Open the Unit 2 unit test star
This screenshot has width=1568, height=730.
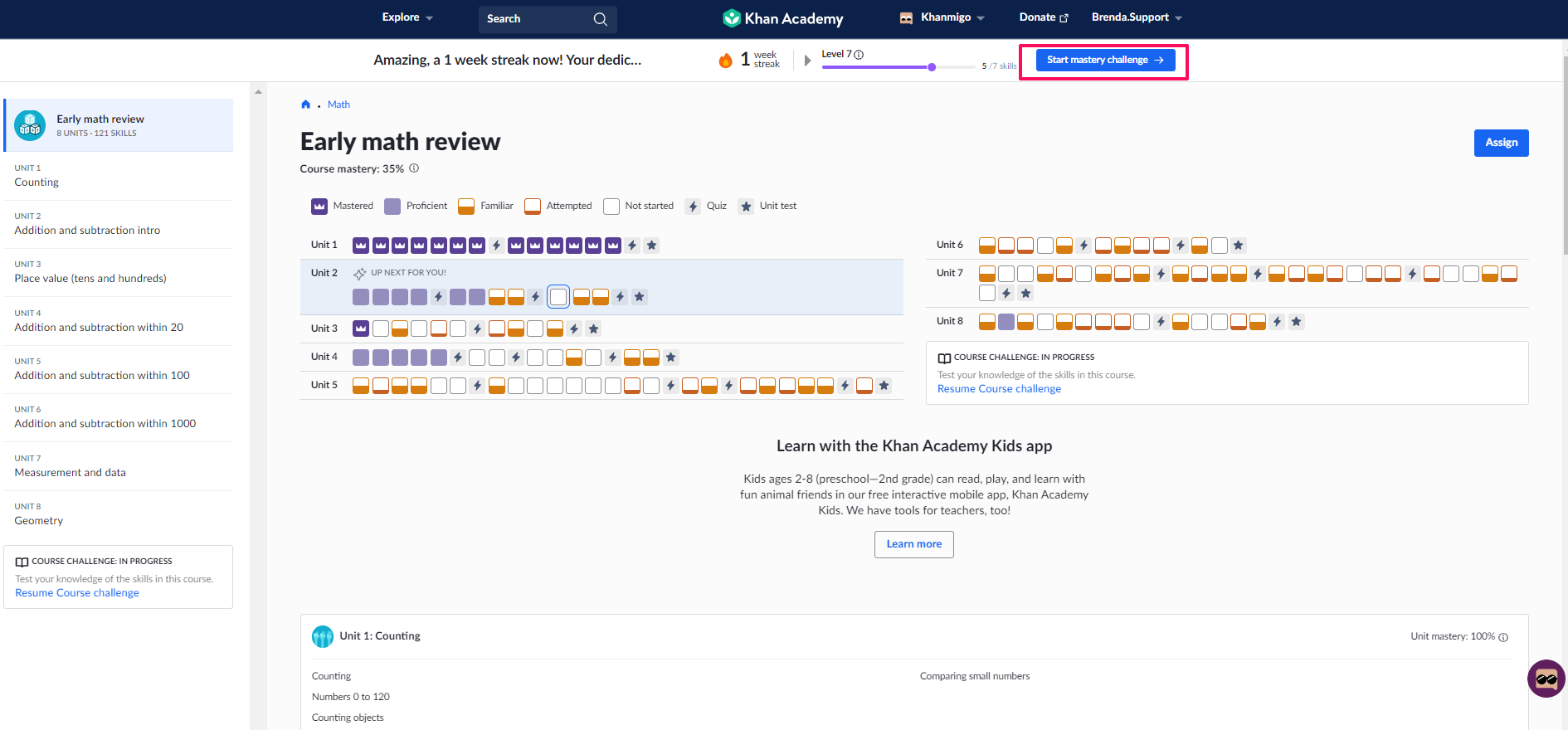tap(639, 297)
